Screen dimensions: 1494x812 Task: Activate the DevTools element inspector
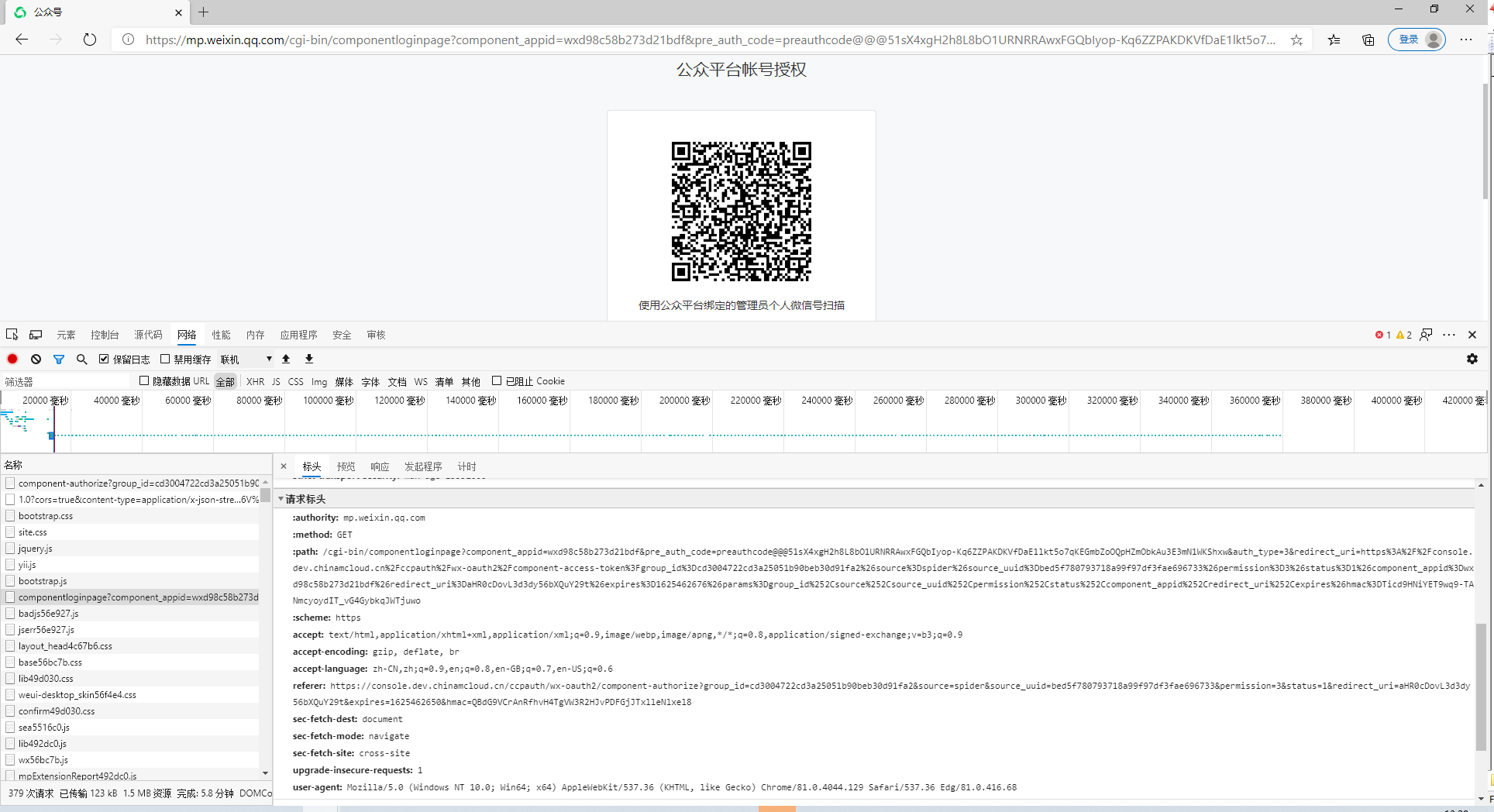pos(12,335)
